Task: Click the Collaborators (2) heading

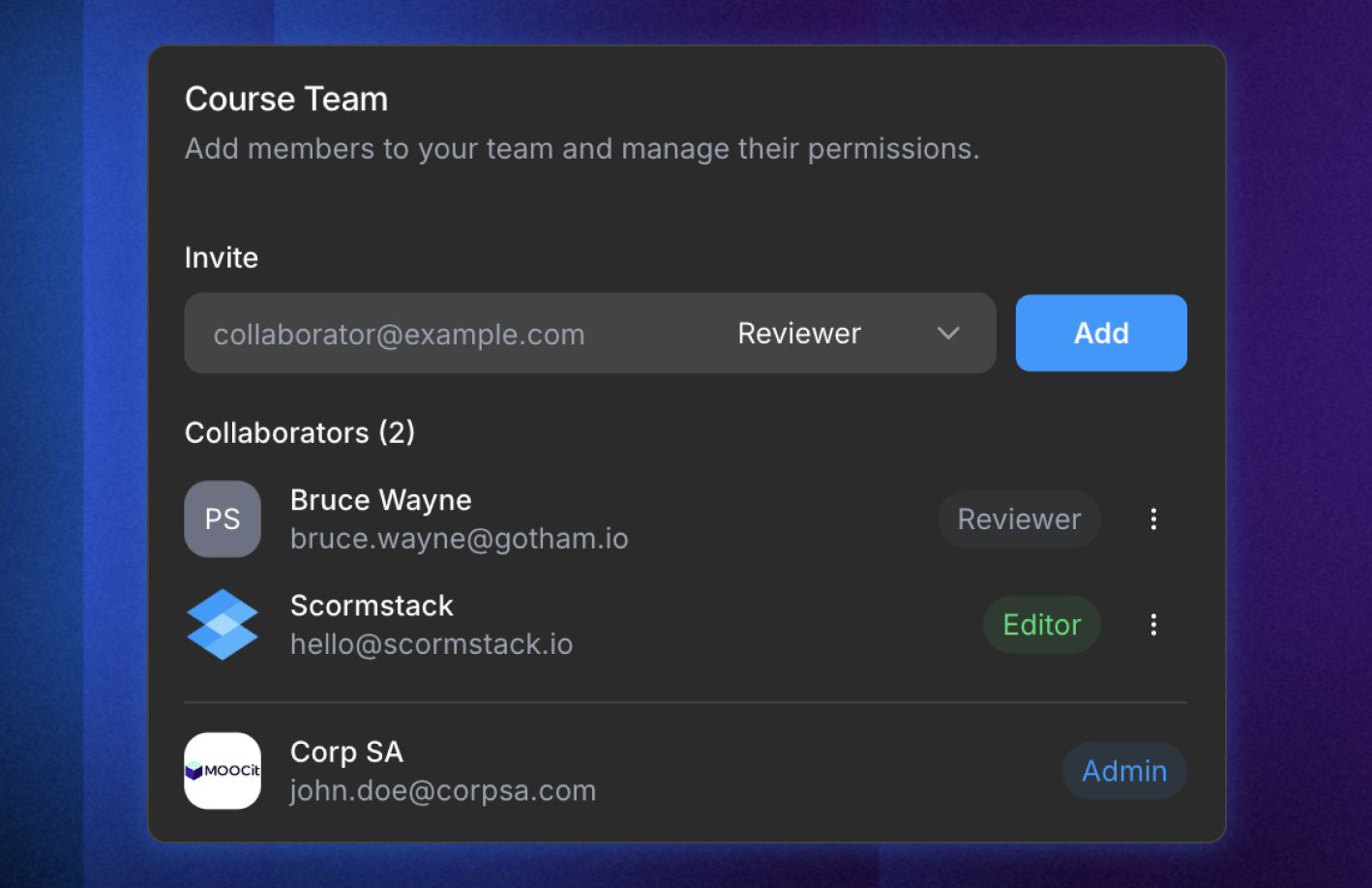Action: point(300,432)
